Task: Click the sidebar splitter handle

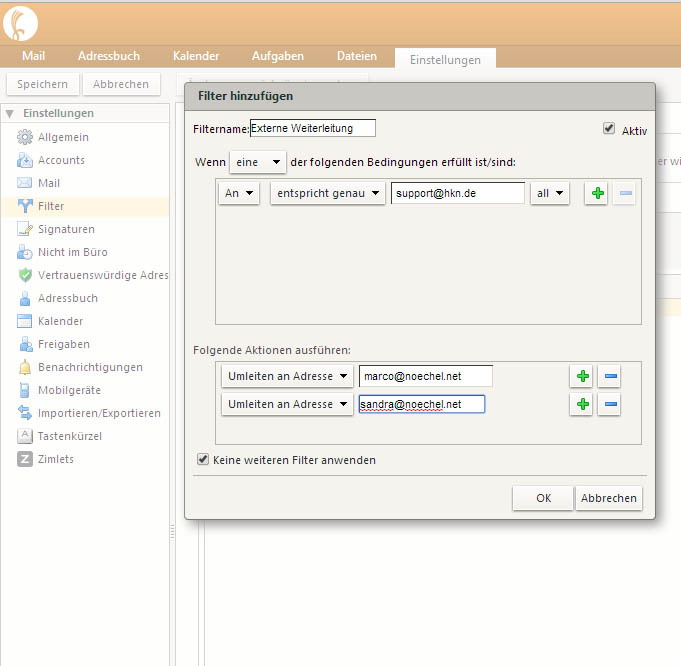Action: [x=172, y=531]
